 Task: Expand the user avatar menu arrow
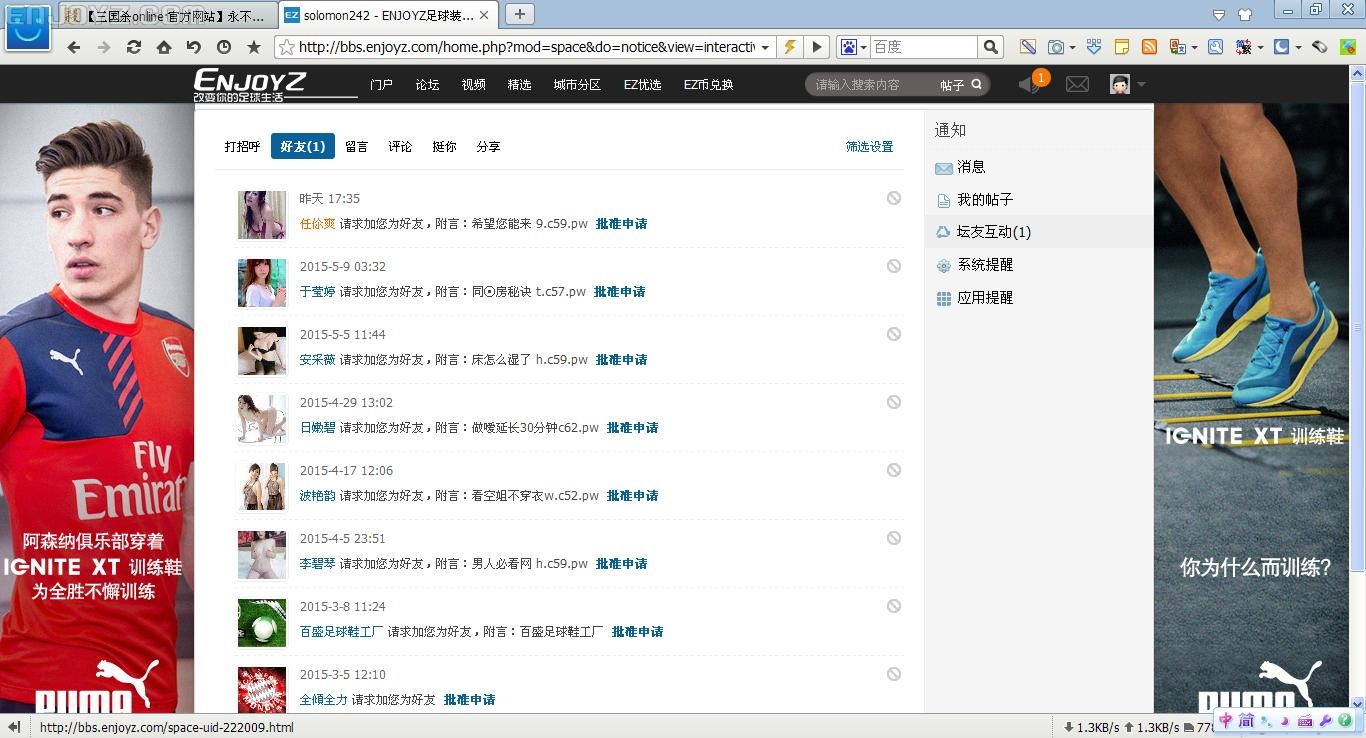[1141, 85]
